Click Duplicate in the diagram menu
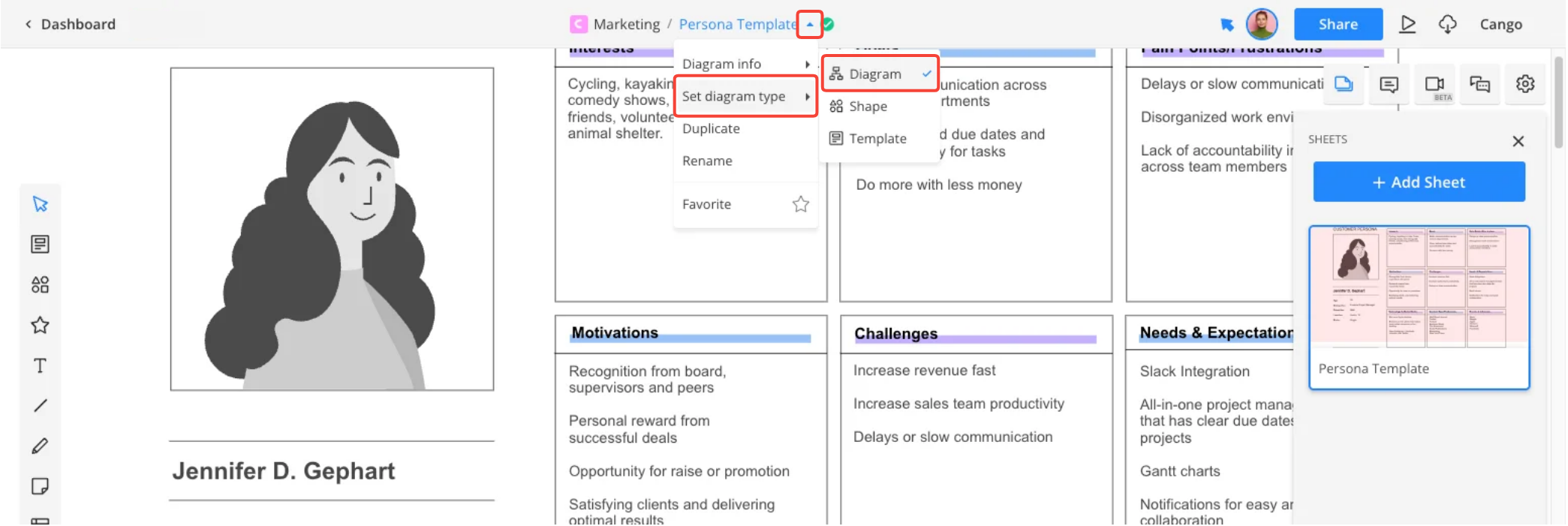Screen dimensions: 1568x526 (711, 129)
